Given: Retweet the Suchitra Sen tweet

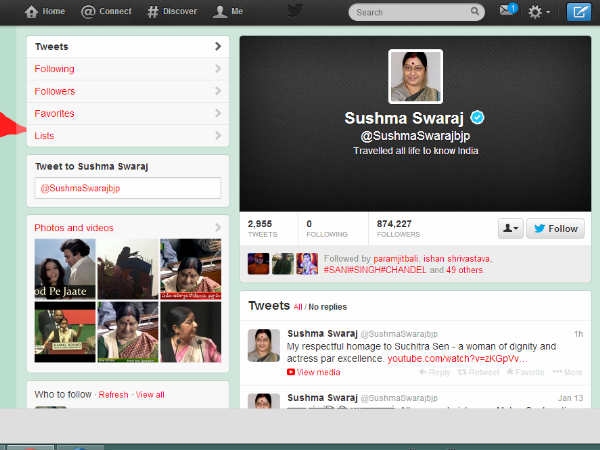Looking at the screenshot, I should (479, 372).
